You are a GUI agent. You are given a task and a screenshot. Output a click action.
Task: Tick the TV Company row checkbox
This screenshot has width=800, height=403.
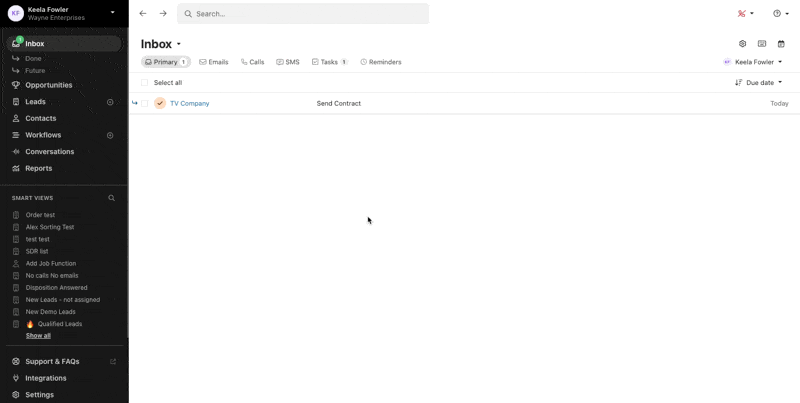tap(144, 104)
